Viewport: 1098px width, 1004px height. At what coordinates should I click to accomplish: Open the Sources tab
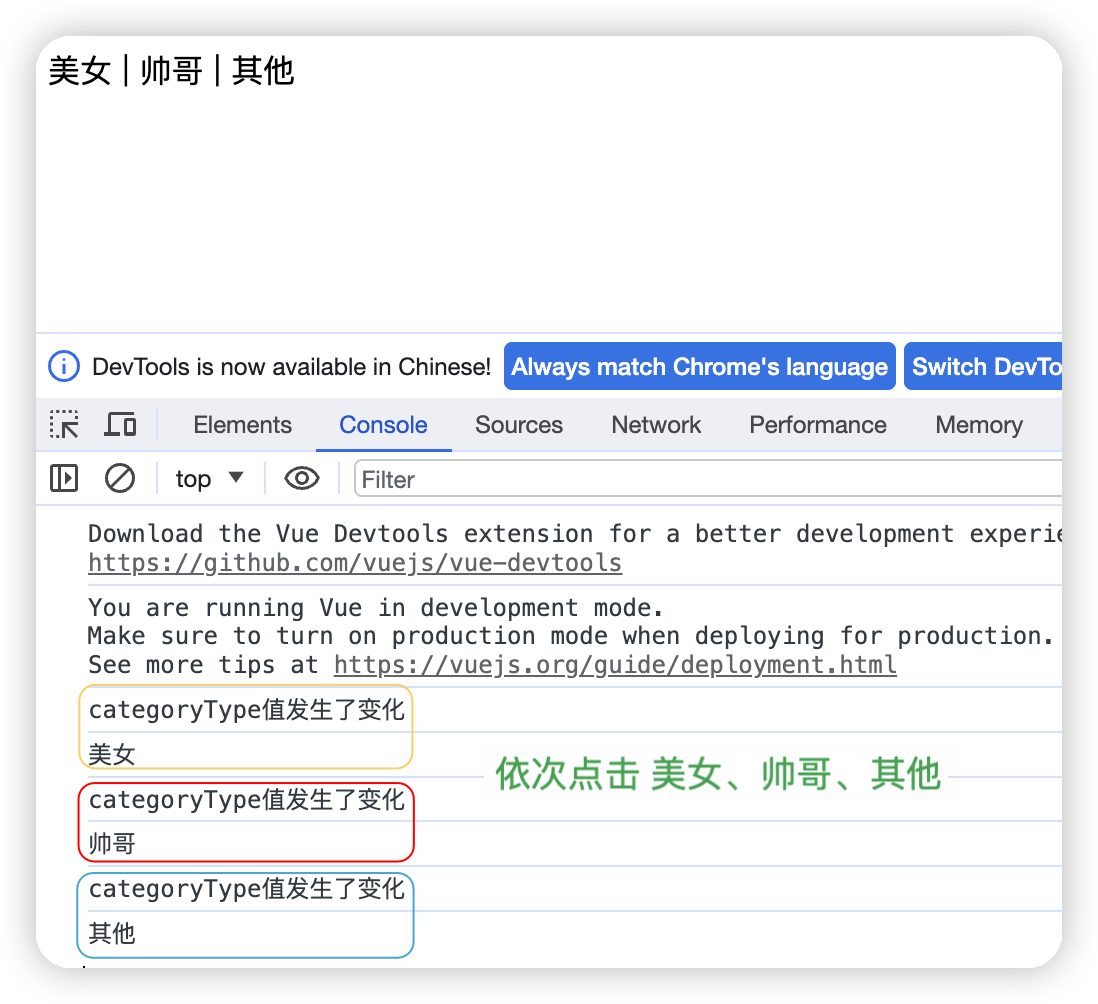[518, 425]
